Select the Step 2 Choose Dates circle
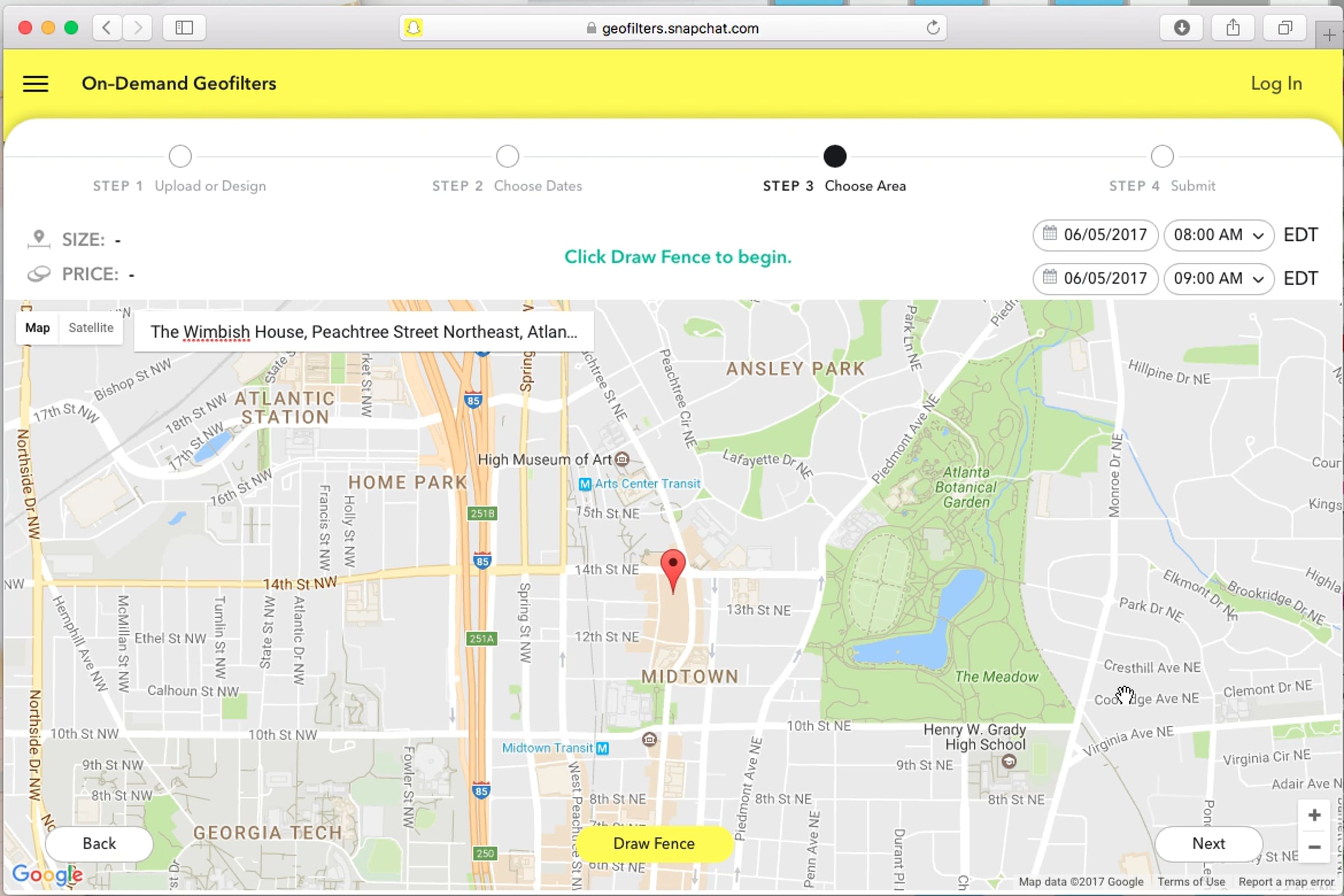Viewport: 1344px width, 896px height. 507,156
